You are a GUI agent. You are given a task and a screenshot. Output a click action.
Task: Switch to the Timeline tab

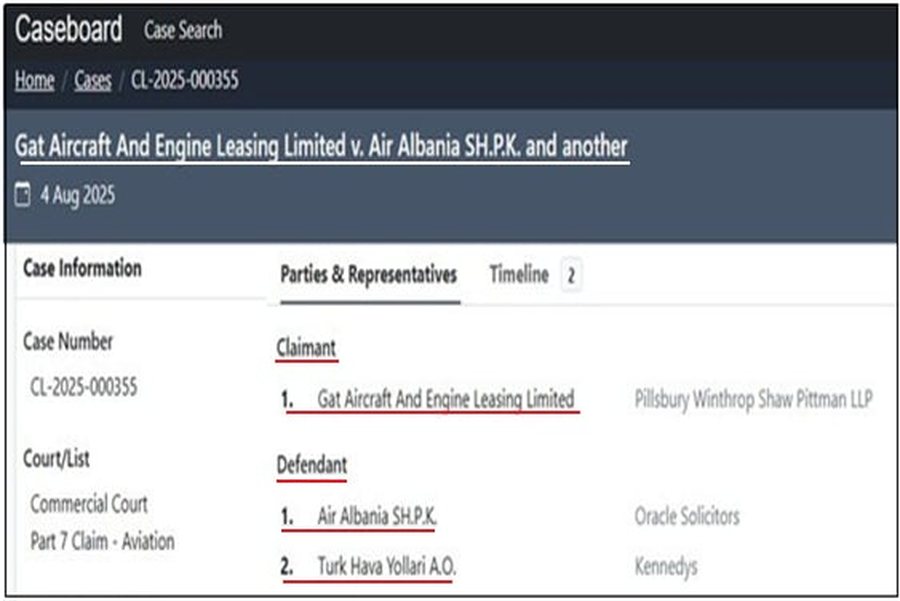519,275
